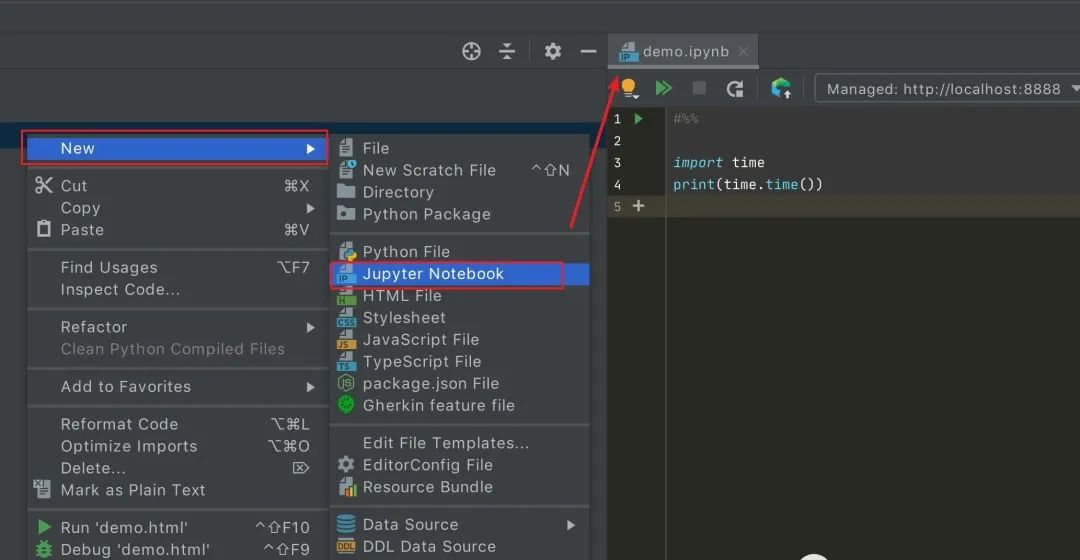
Task: Select DDL Data Source
Action: tap(459, 547)
